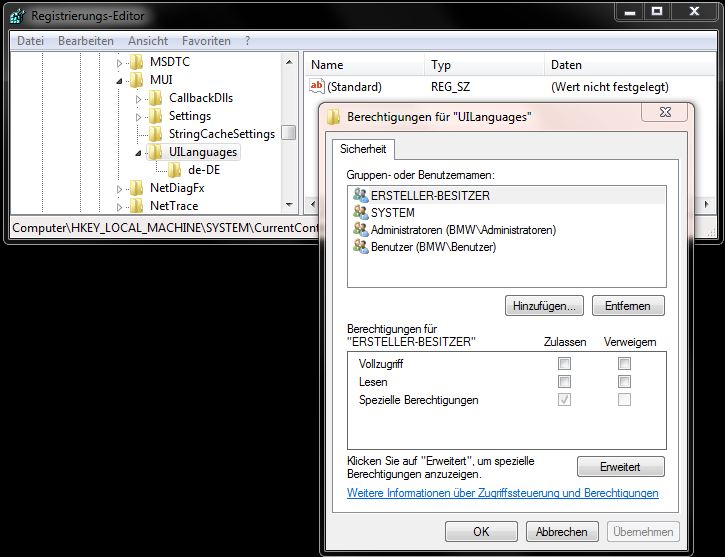Click the Typ column header
The height and width of the screenshot is (557, 725).
tap(484, 65)
